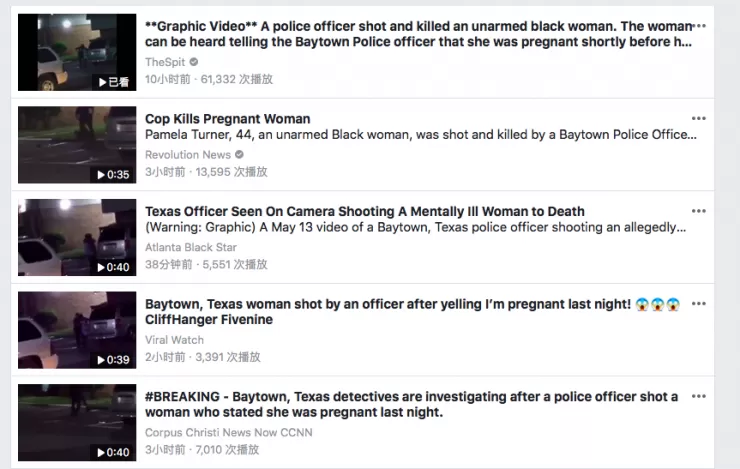Play the 0:40 Corpus Christi News video
This screenshot has width=740, height=469.
77,422
